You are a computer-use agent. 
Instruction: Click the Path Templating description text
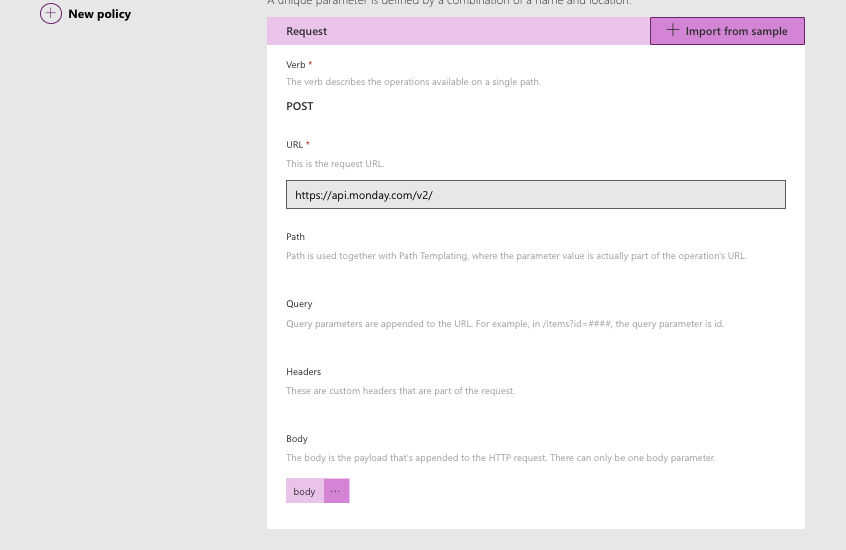516,255
